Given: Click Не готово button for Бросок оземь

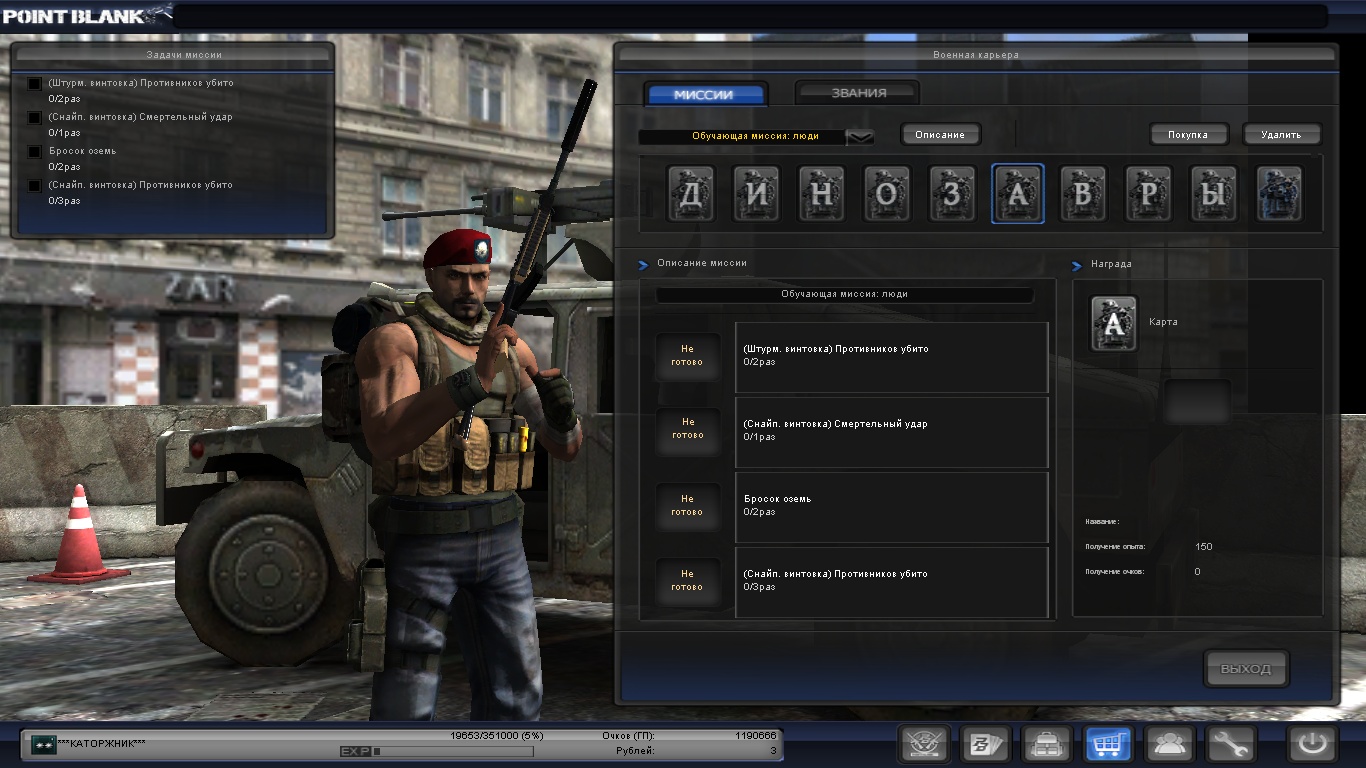Looking at the screenshot, I should coord(687,505).
